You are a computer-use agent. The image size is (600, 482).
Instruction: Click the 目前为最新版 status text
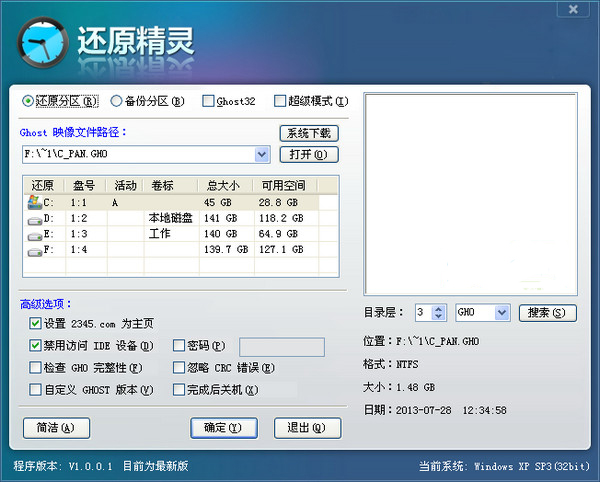(x=156, y=466)
